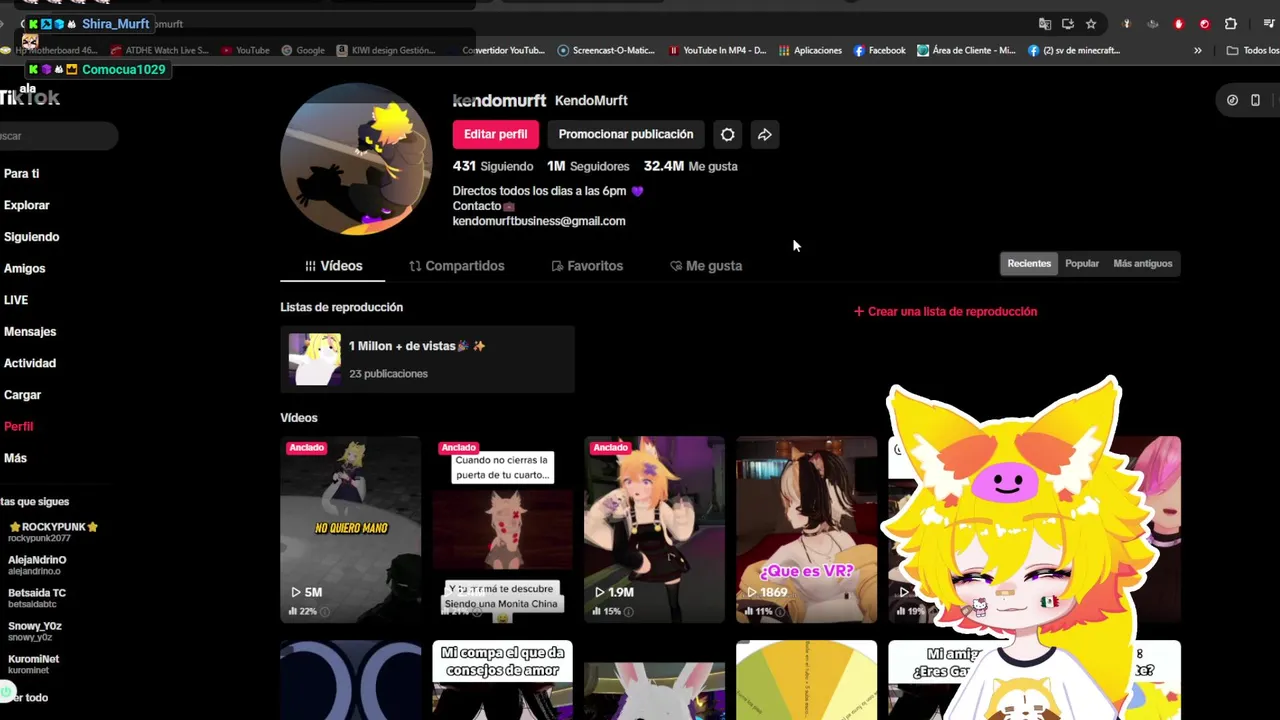Bookmark this page with the star icon

[x=1091, y=24]
